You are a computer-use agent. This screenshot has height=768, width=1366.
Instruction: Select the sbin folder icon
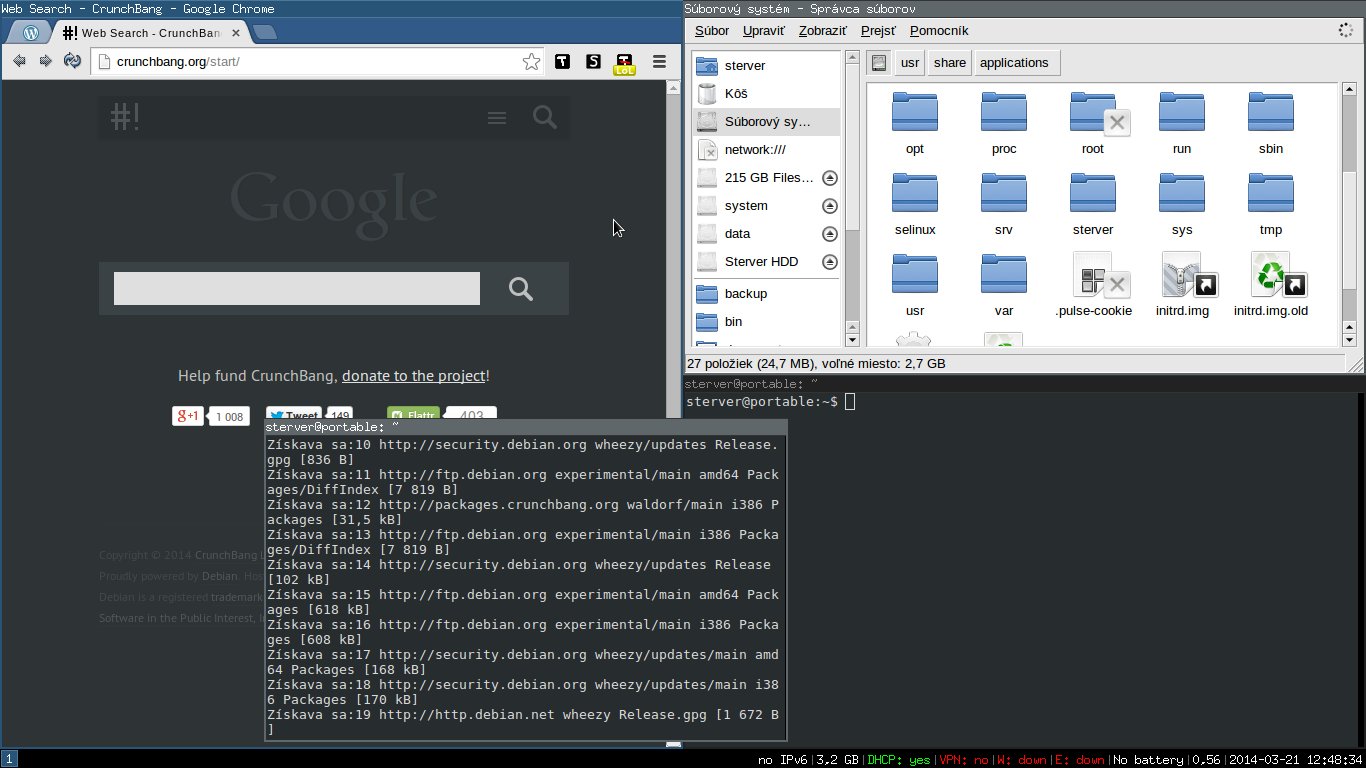1271,113
